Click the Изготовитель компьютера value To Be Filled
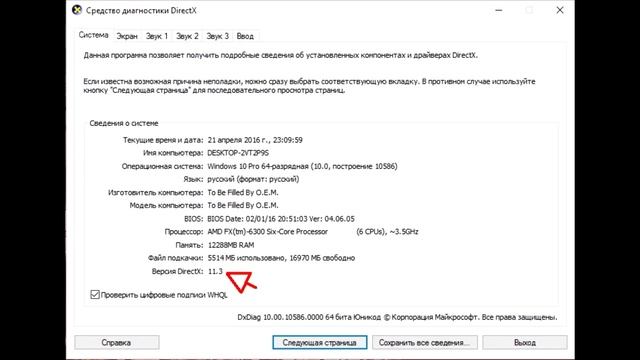Image resolution: width=640 pixels, height=360 pixels. click(x=243, y=192)
